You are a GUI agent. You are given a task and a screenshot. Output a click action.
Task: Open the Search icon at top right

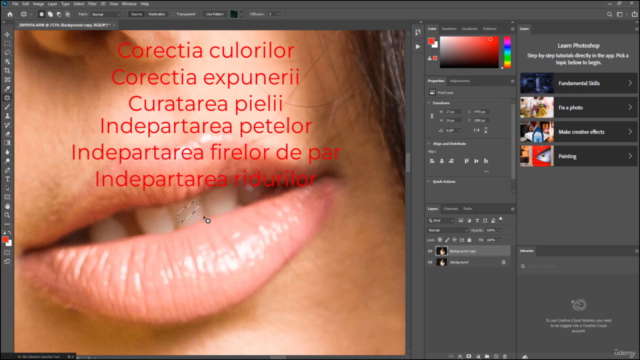[609, 14]
